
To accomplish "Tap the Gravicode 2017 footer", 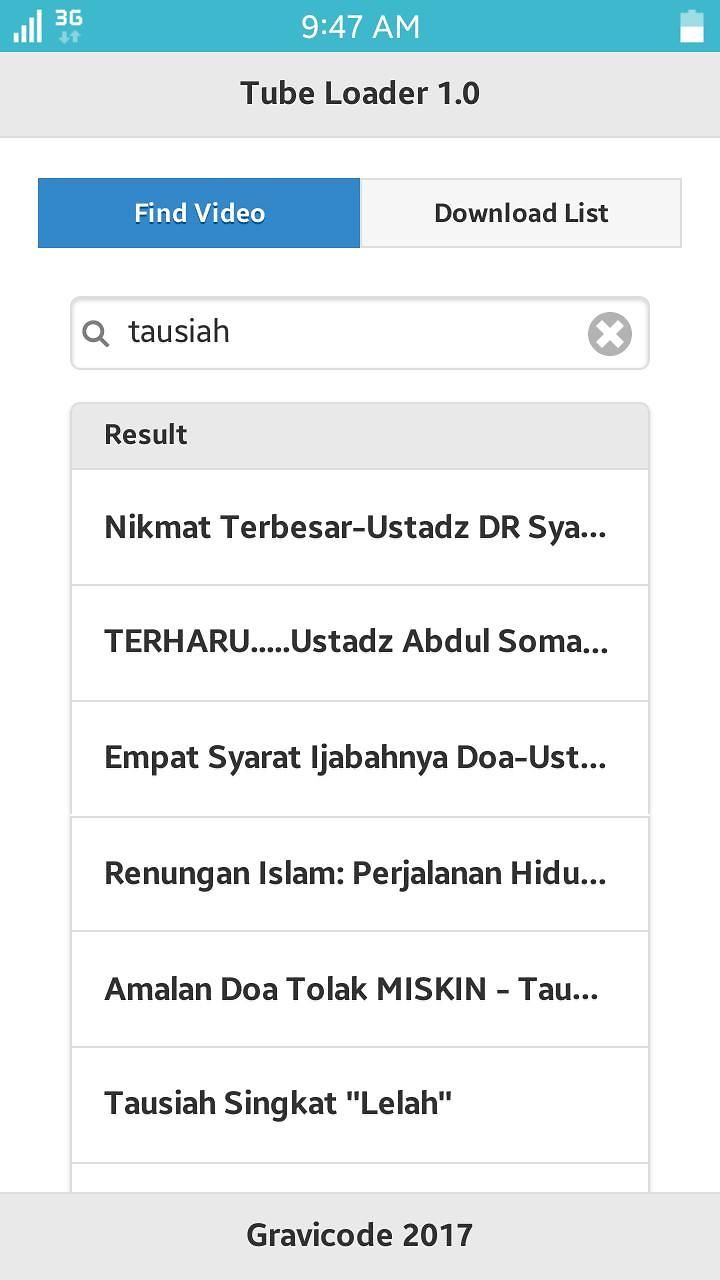I will coord(360,1236).
